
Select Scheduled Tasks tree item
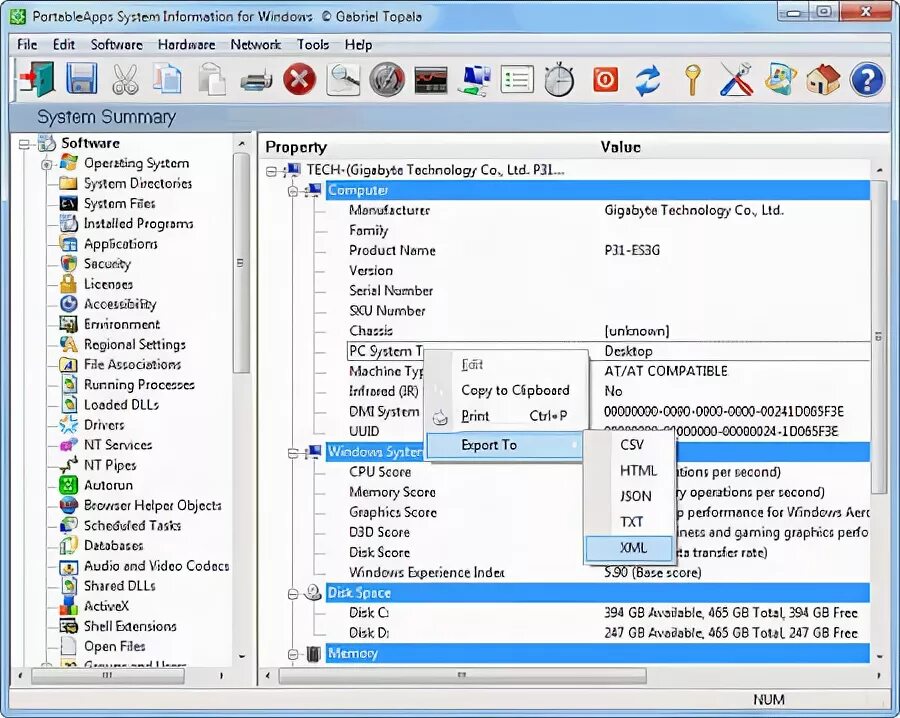coord(132,526)
